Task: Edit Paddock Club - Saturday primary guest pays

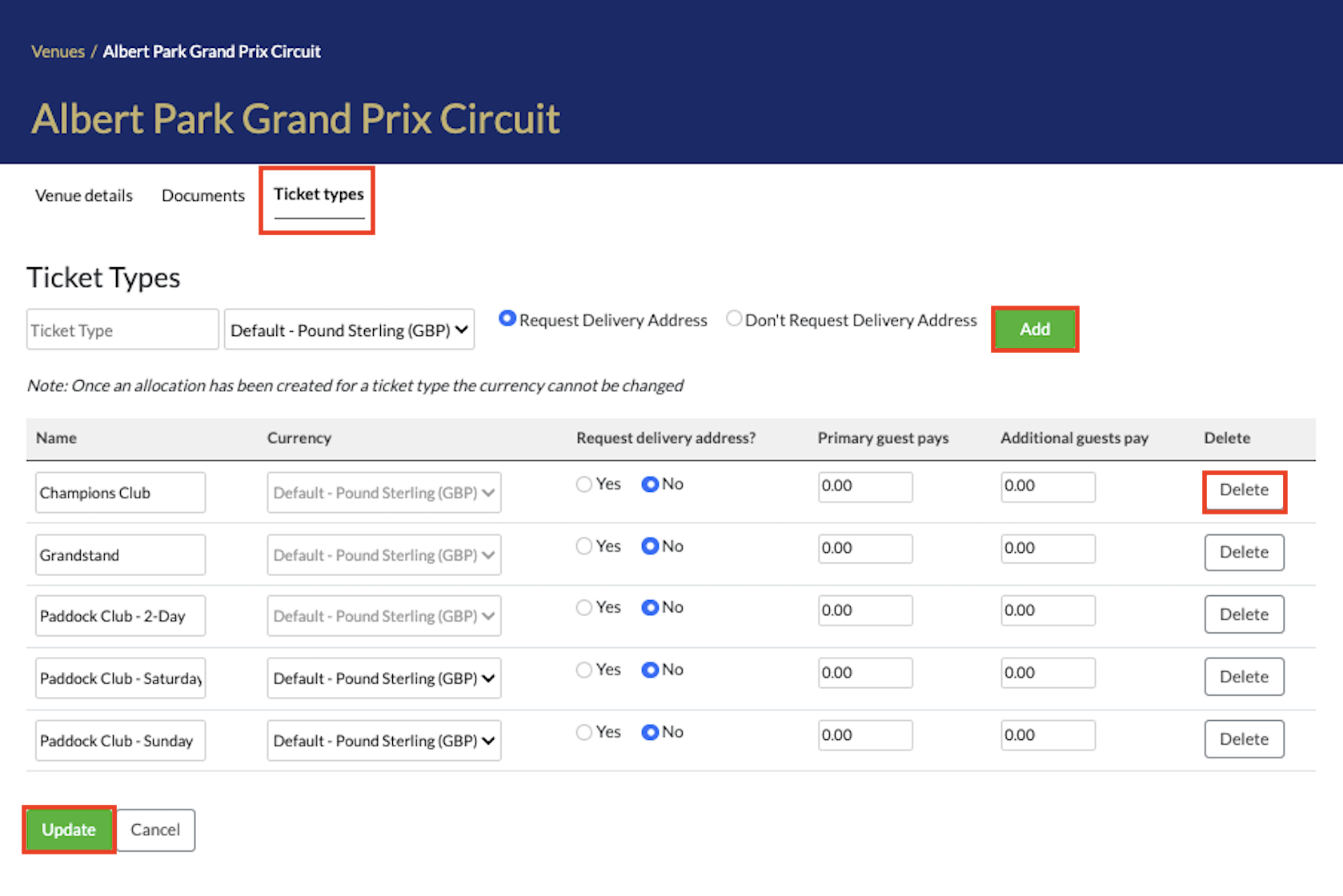Action: click(x=865, y=673)
